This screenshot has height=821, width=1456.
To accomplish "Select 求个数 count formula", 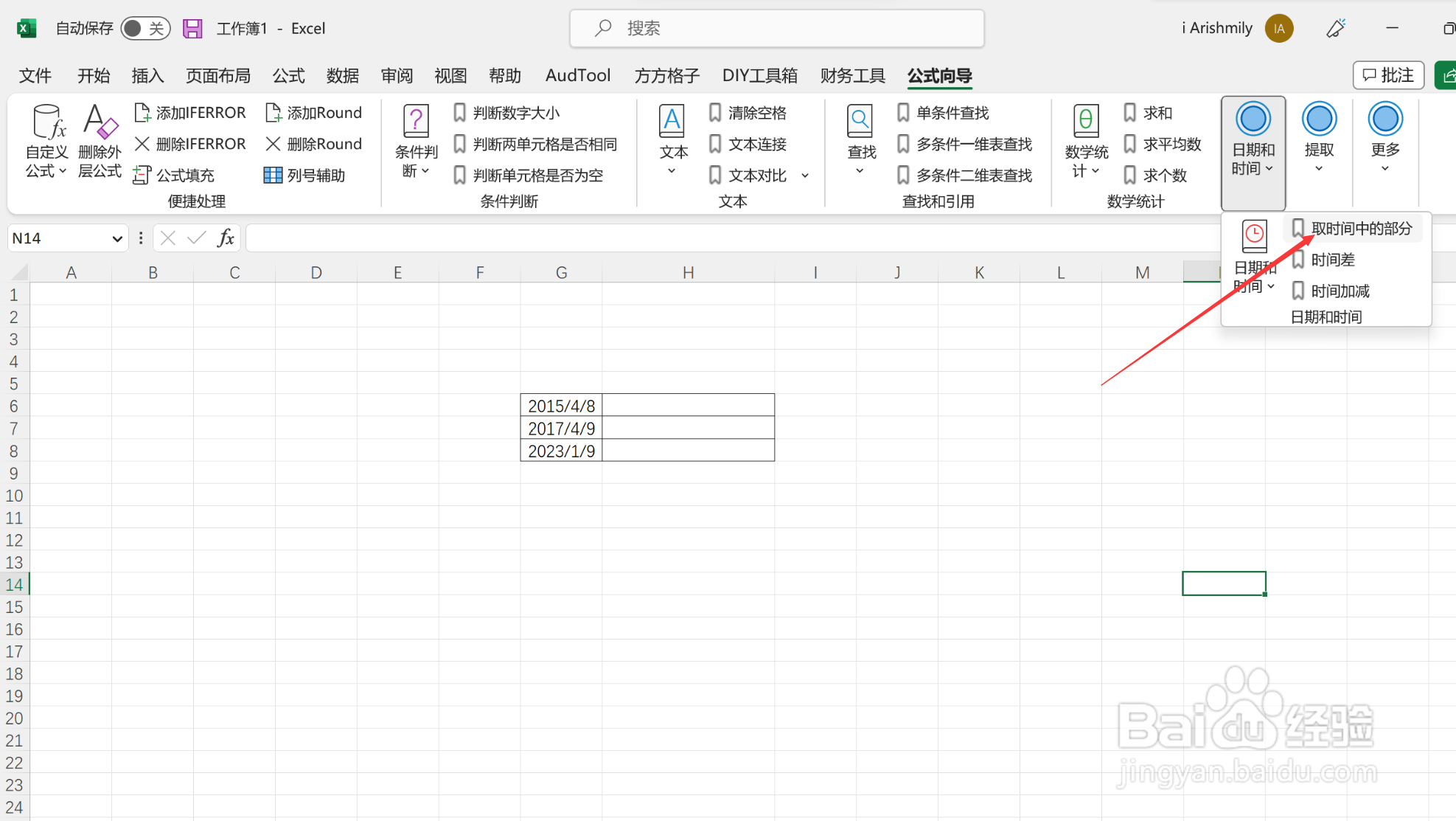I will point(1155,175).
